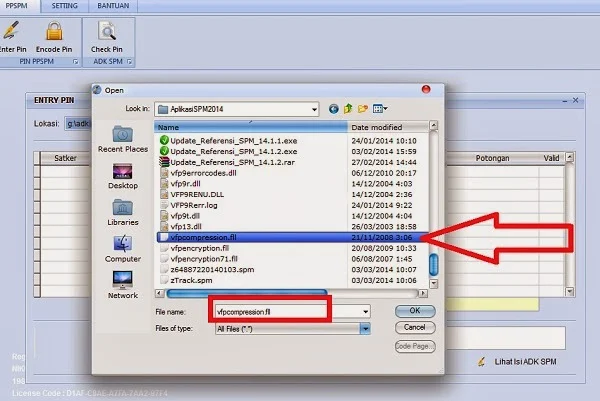
Task: Open Computer location
Action: click(123, 249)
